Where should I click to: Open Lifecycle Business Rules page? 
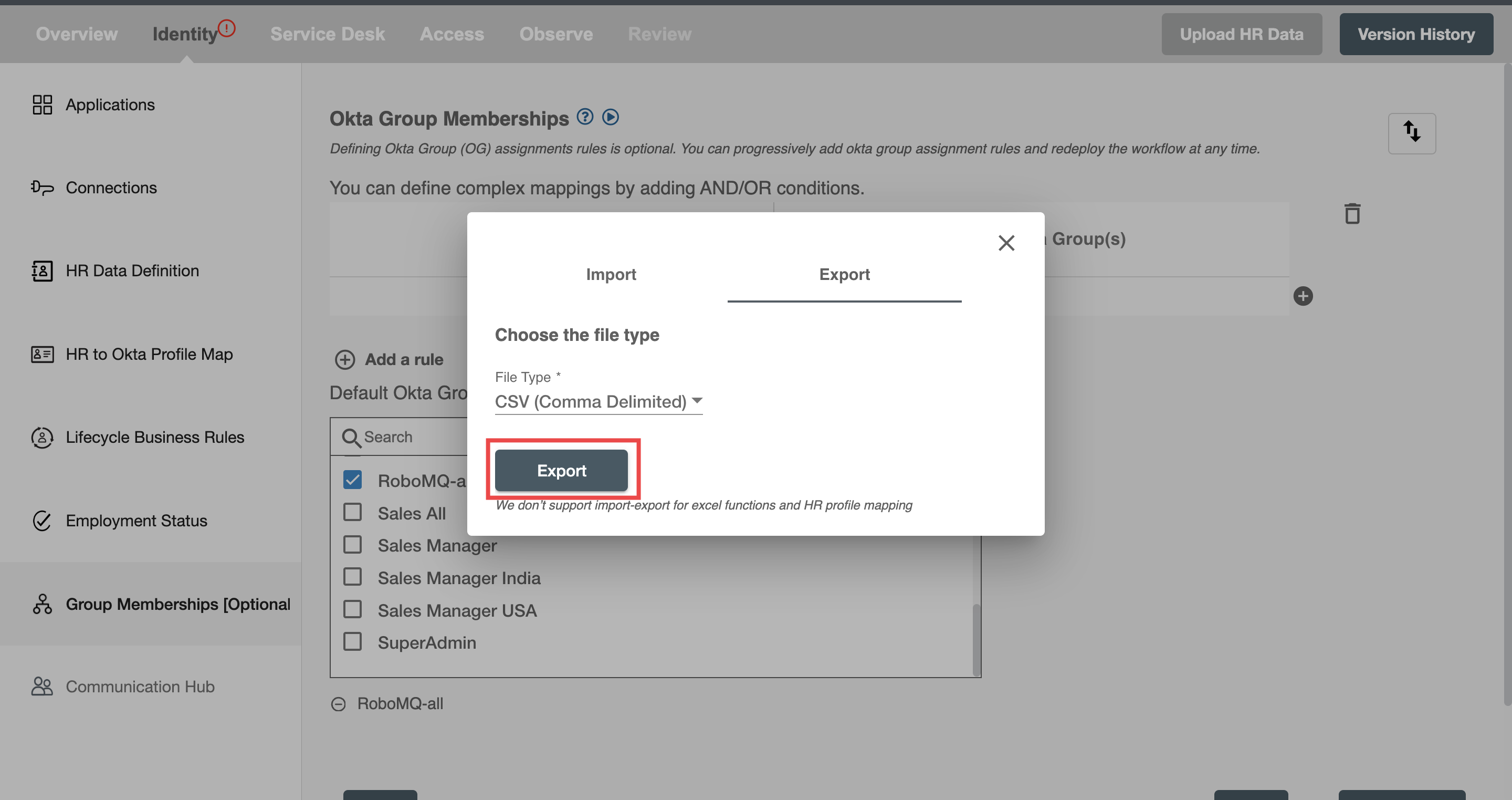155,438
